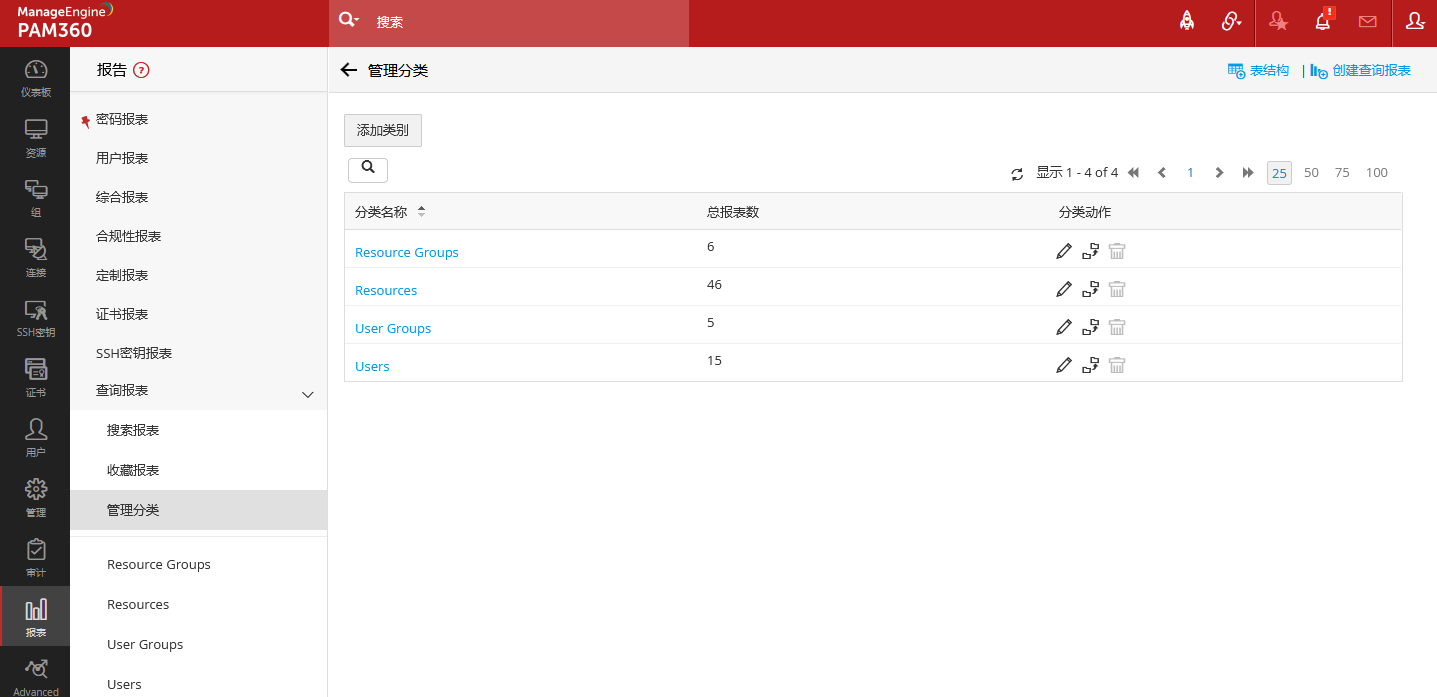Open the notifications bell icon
The width and height of the screenshot is (1437, 697).
1323,21
